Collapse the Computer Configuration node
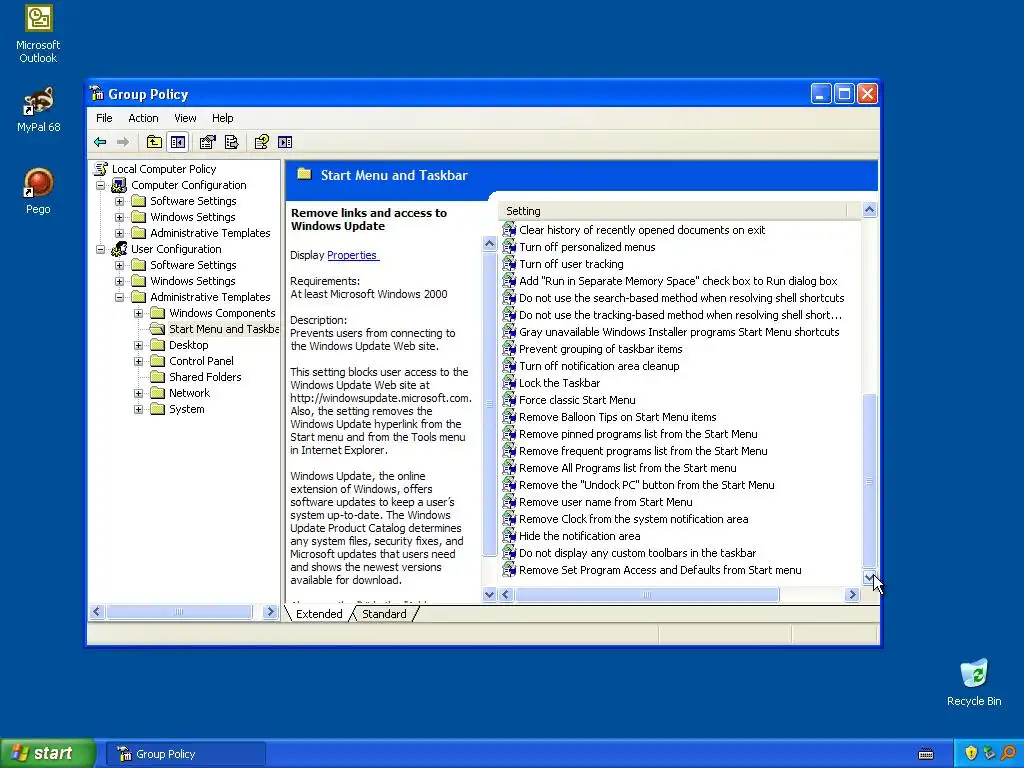 (x=101, y=185)
